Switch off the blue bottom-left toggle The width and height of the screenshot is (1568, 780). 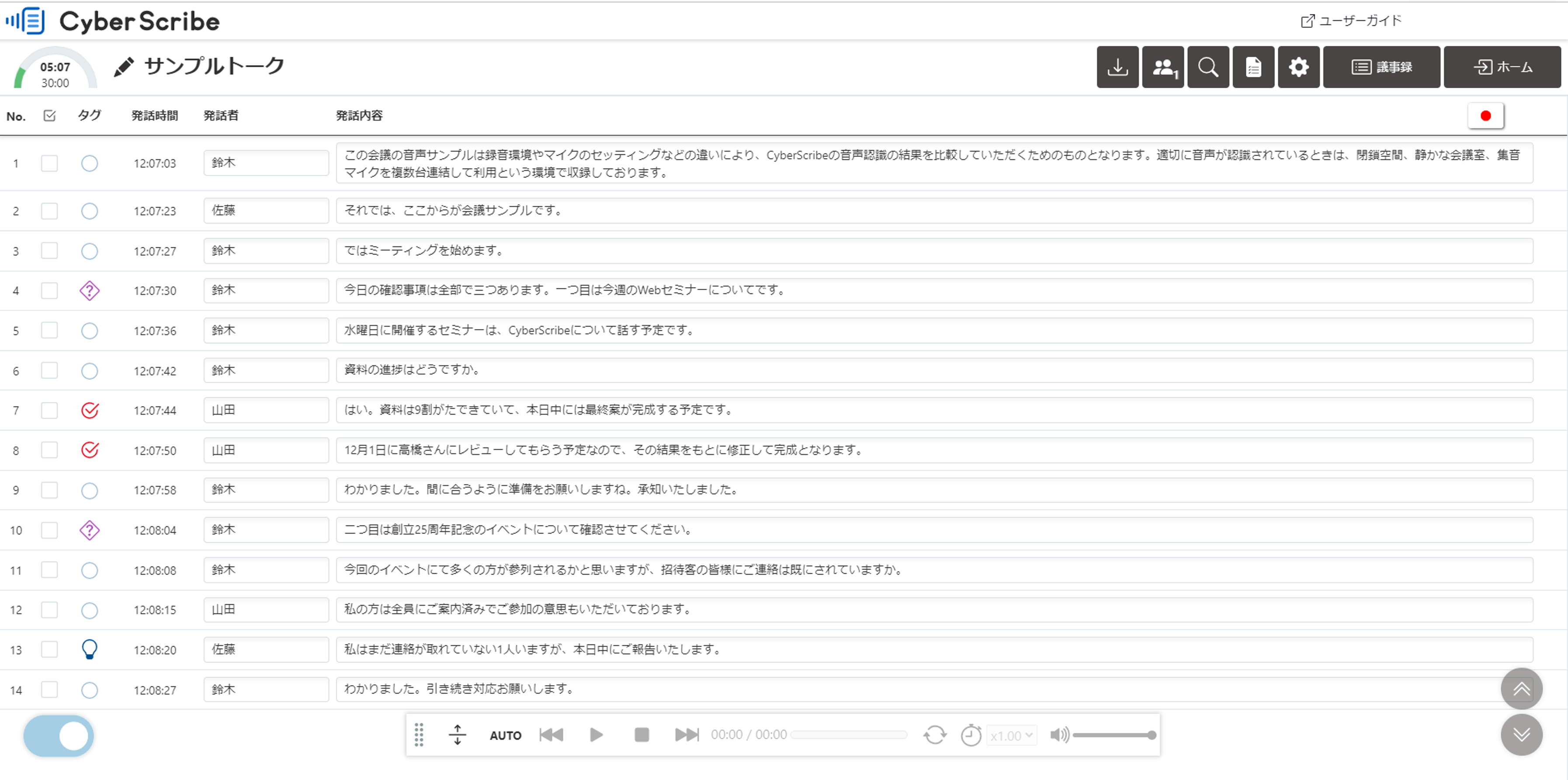[59, 735]
